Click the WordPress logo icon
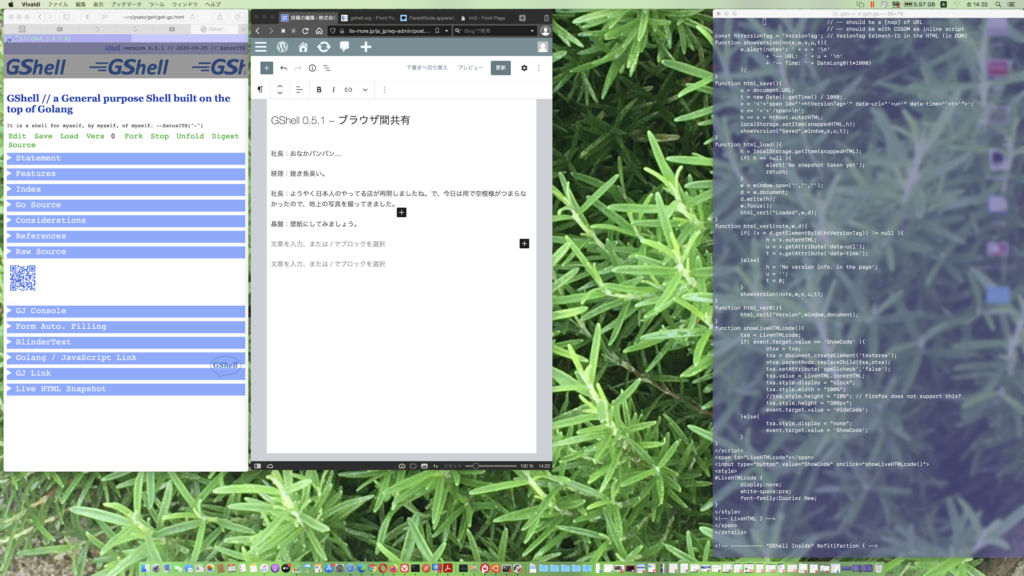 click(282, 47)
